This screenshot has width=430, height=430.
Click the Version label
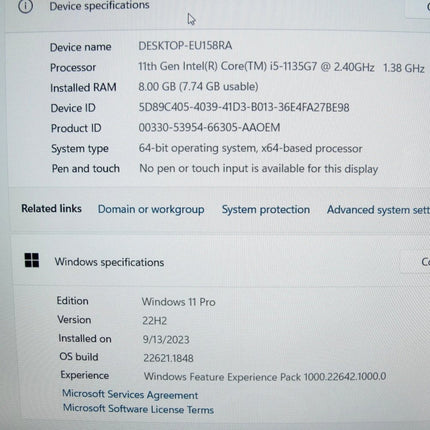click(74, 320)
